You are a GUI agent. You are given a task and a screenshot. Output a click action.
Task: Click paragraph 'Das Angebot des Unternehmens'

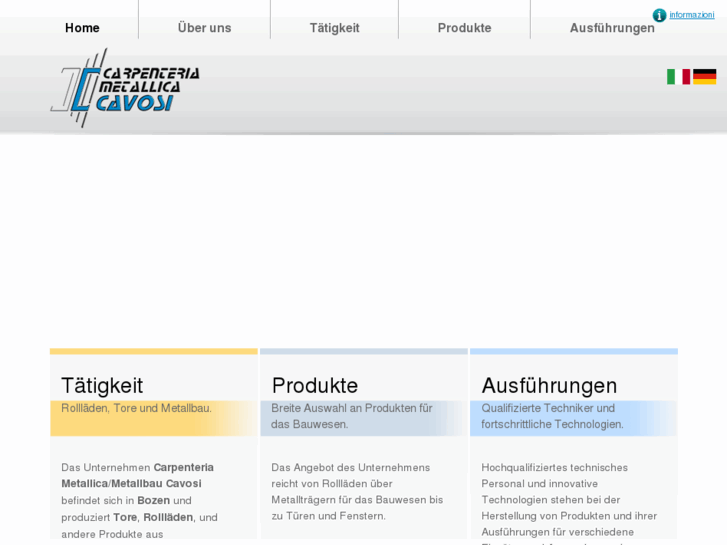[x=357, y=492]
